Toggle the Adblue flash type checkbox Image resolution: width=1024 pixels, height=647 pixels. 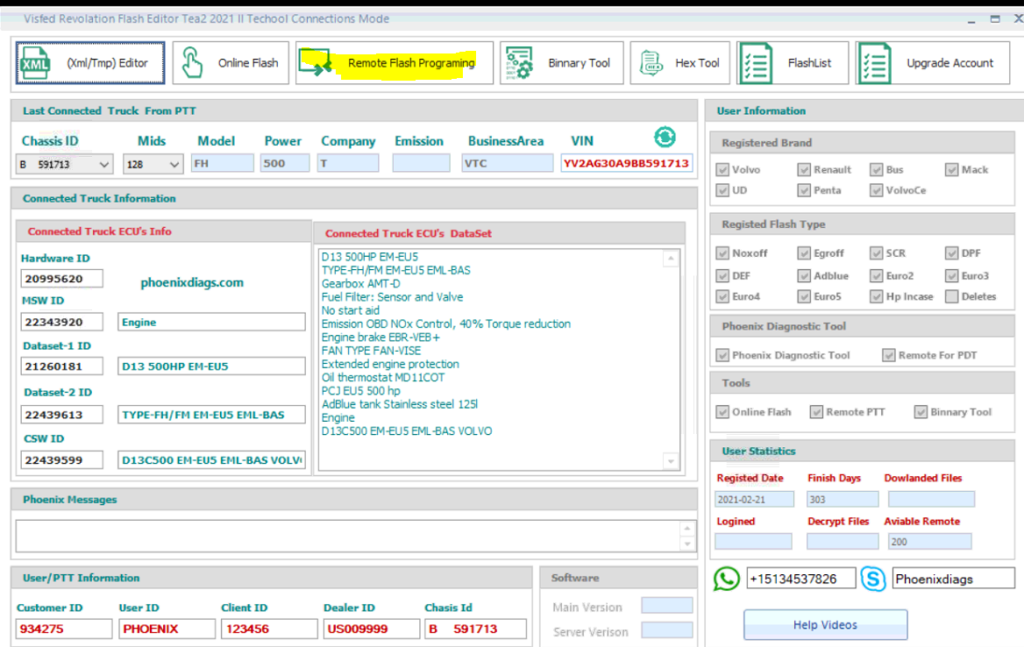[804, 276]
